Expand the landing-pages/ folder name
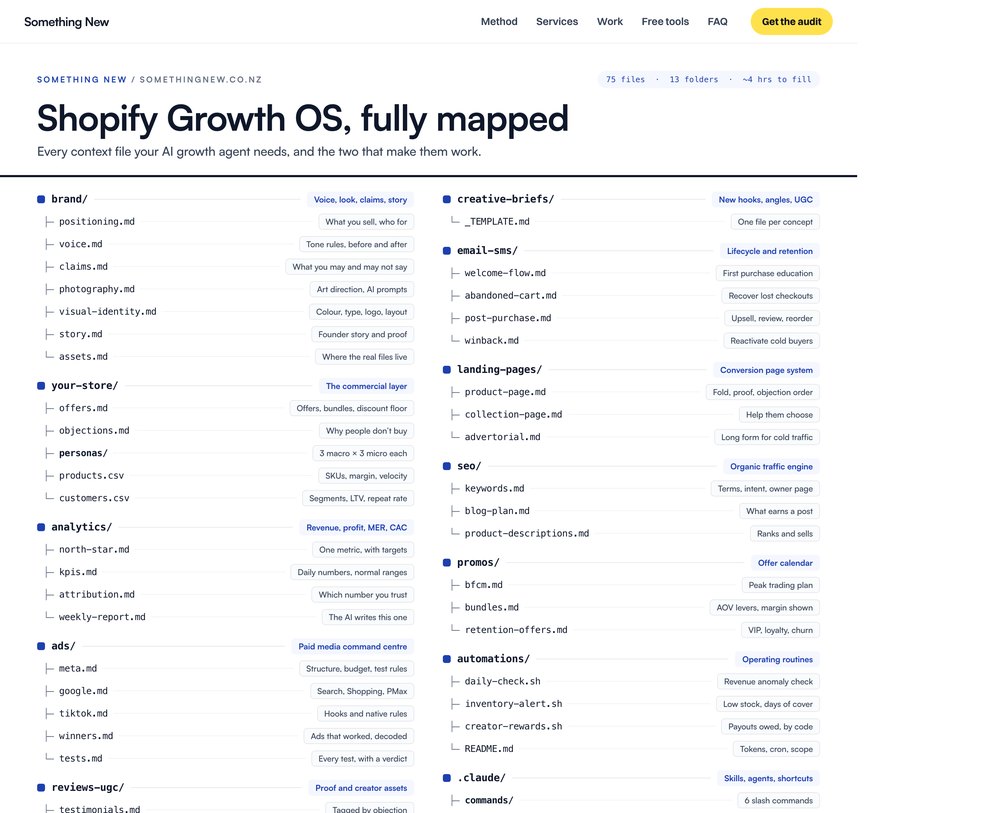The height and width of the screenshot is (813, 1000). point(499,369)
